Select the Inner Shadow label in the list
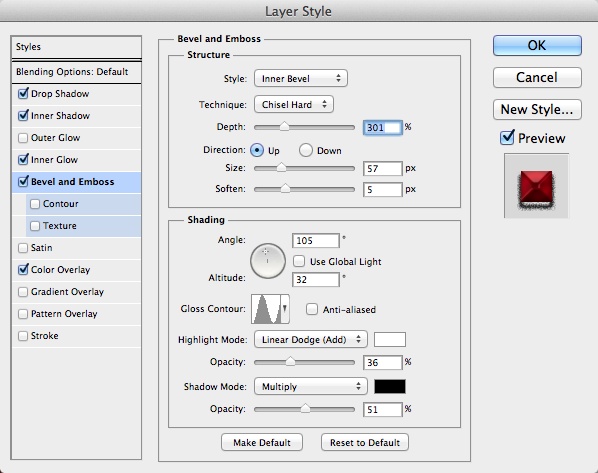Image resolution: width=598 pixels, height=473 pixels. pyautogui.click(x=60, y=116)
